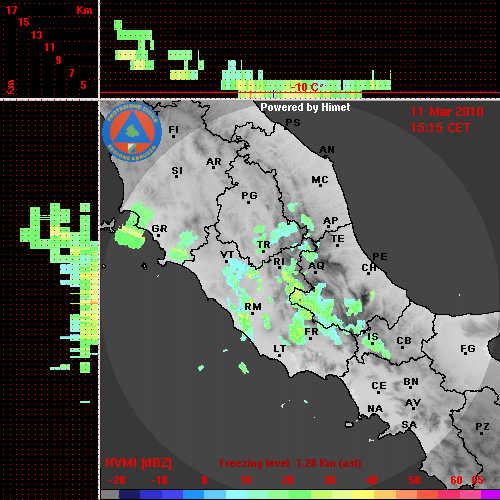Click the -10 C° isotherm label
Image resolution: width=500 pixels, height=500 pixels.
click(307, 87)
